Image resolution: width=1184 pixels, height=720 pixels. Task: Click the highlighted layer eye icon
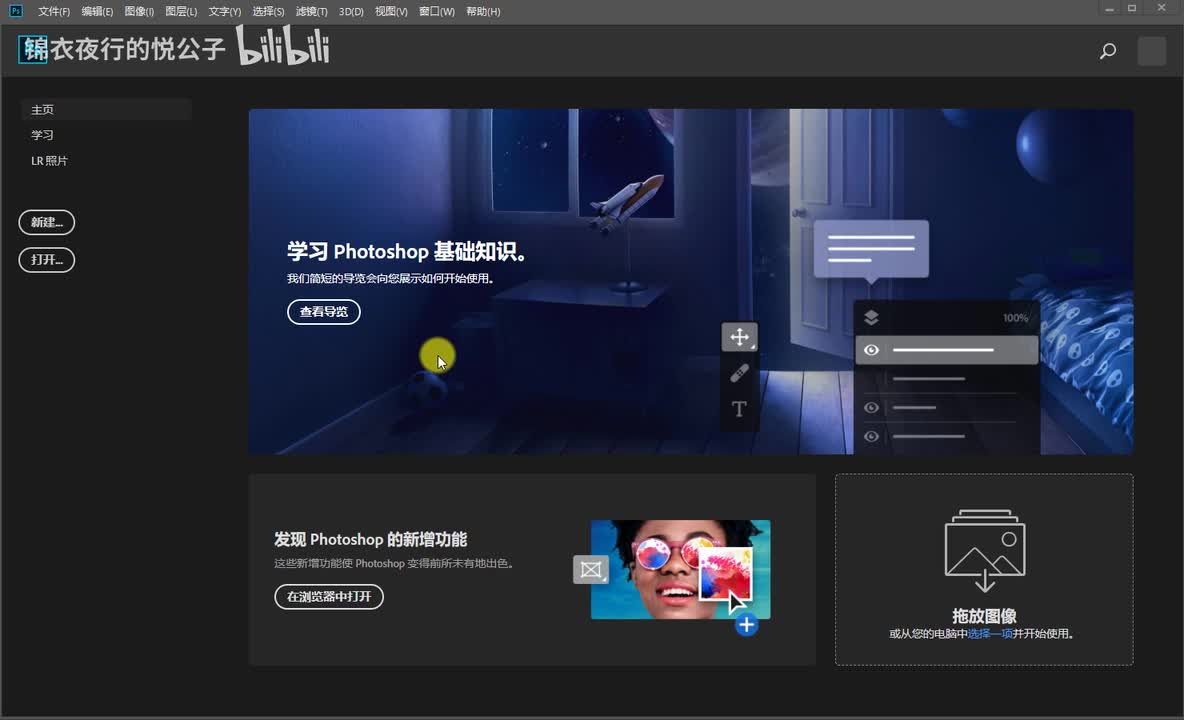[x=871, y=350]
